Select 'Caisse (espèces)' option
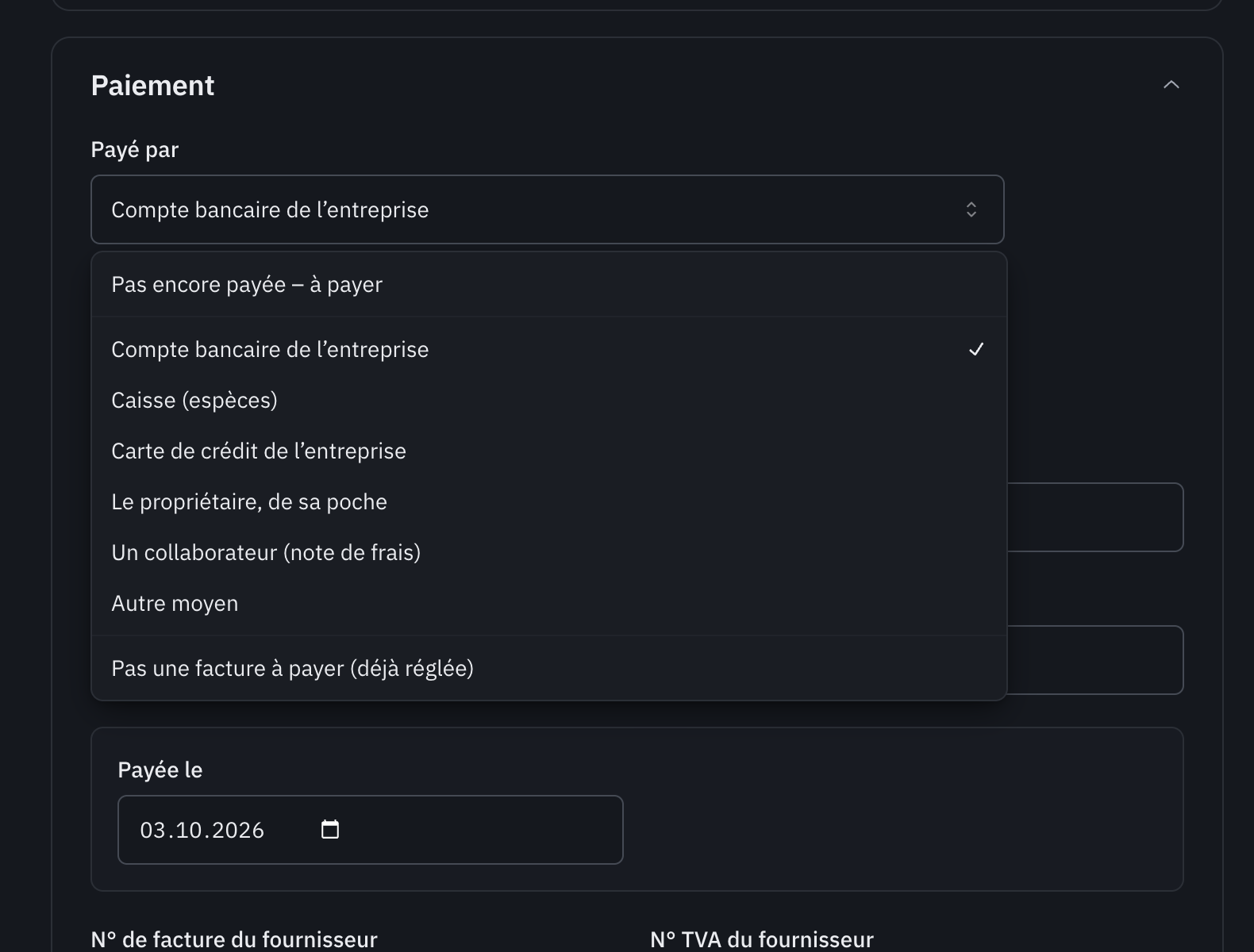The image size is (1254, 952). 549,401
